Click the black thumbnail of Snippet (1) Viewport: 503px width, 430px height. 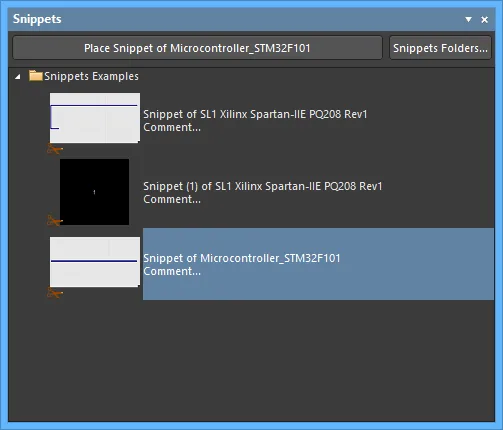(x=94, y=192)
